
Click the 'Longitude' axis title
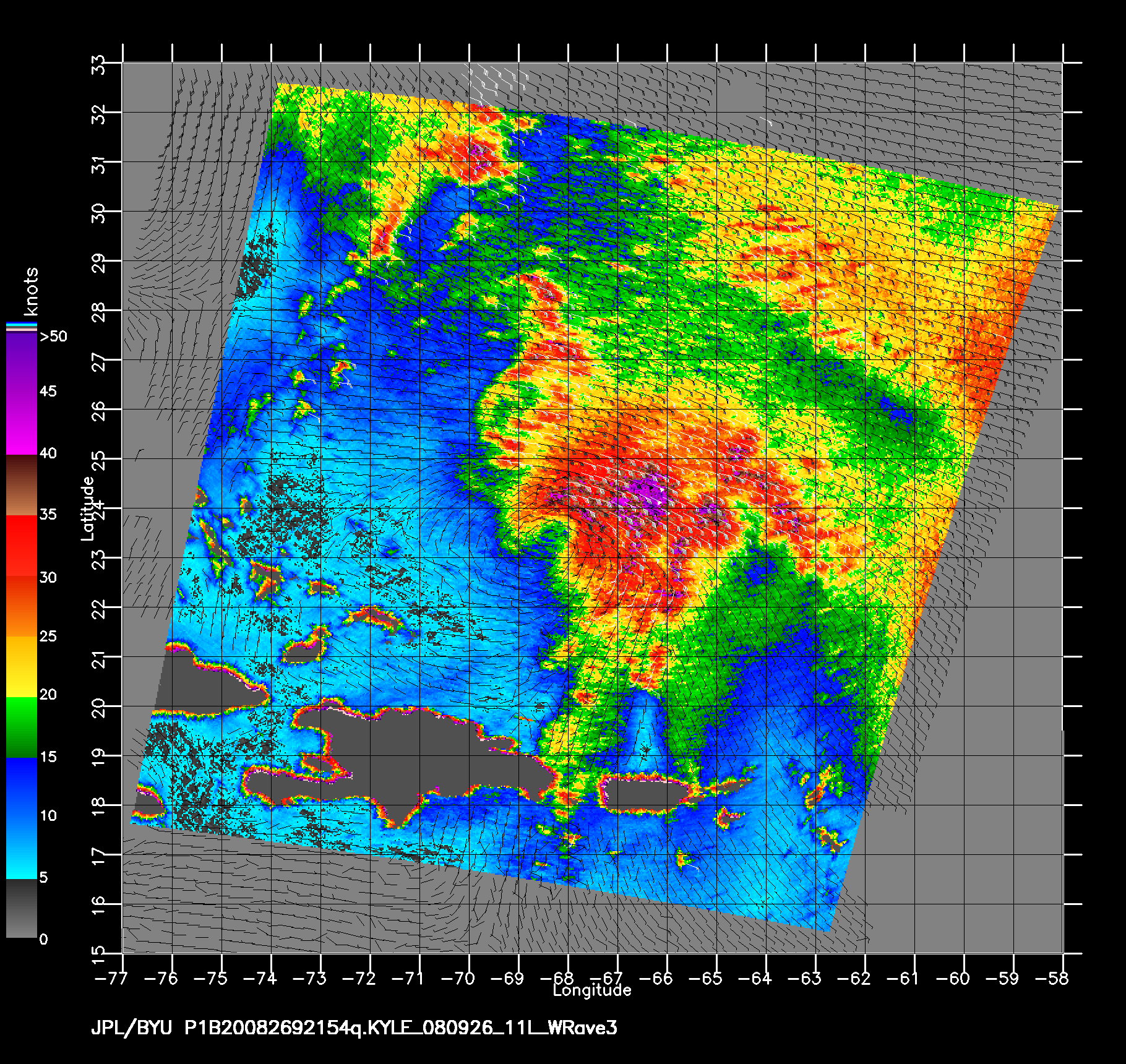[592, 990]
